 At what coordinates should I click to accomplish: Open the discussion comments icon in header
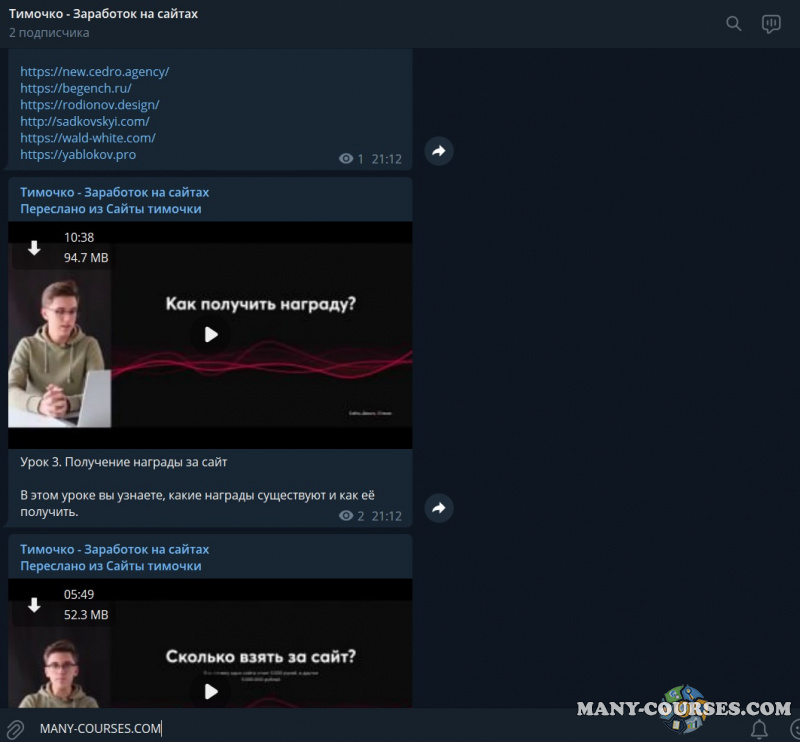coord(771,24)
